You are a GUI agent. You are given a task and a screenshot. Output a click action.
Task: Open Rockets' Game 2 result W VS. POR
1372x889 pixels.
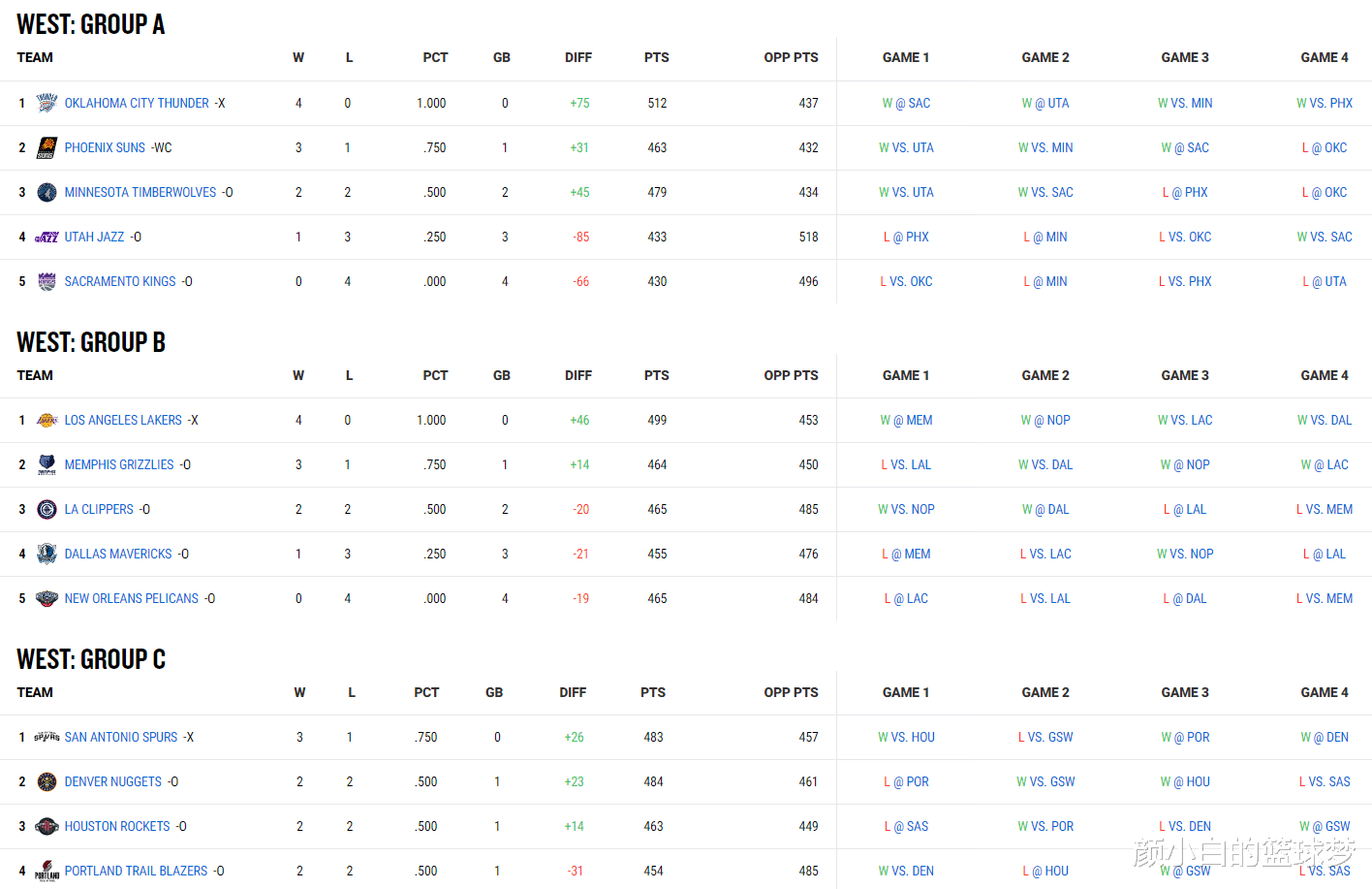pyautogui.click(x=1045, y=826)
